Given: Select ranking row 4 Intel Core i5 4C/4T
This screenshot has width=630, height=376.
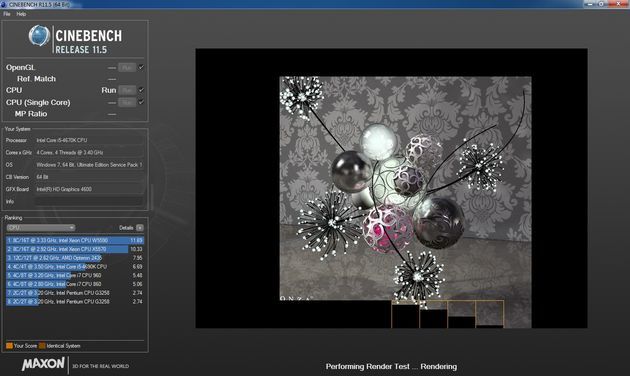Looking at the screenshot, I should tap(75, 267).
